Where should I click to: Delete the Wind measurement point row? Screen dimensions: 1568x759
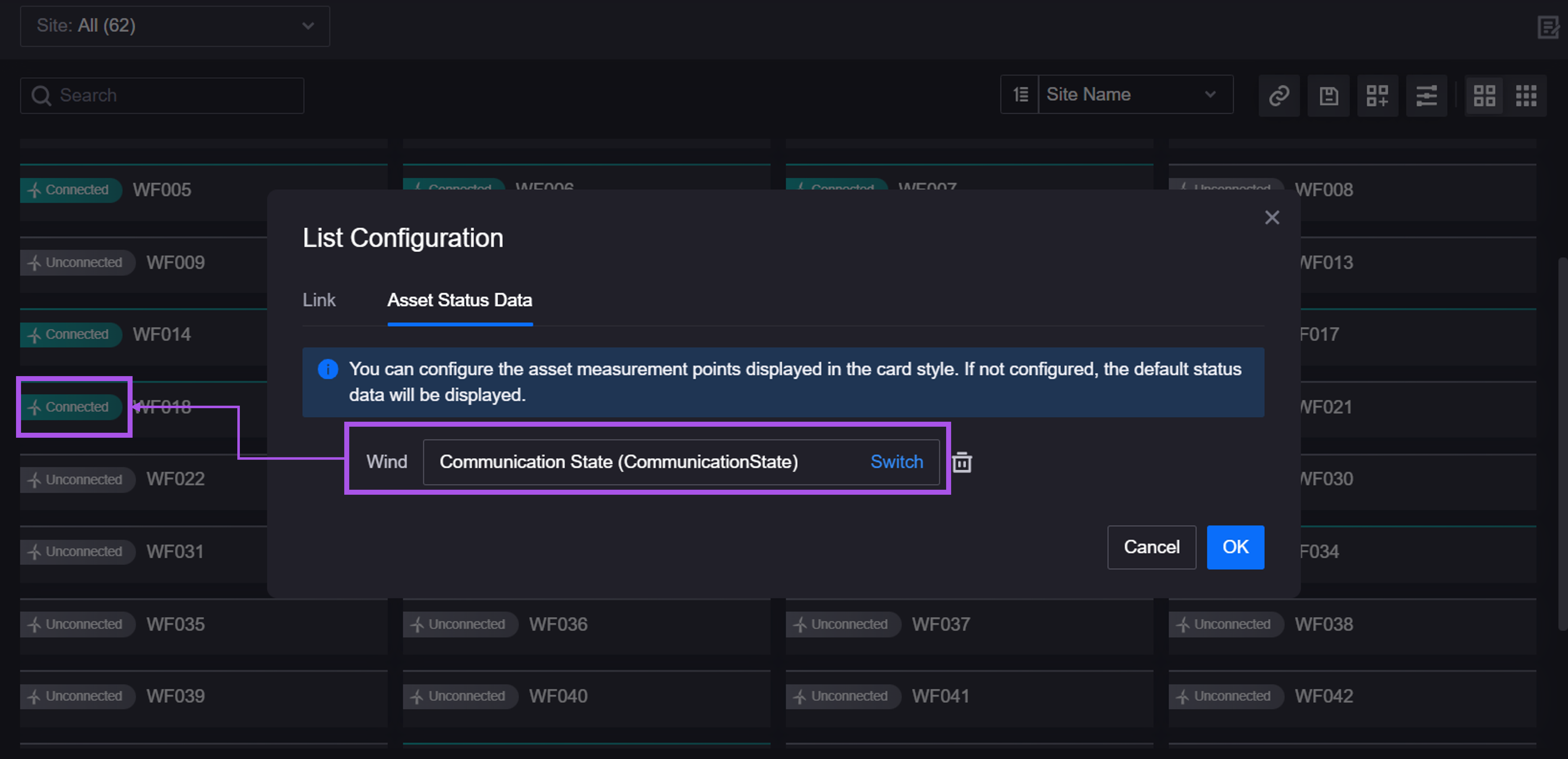click(962, 462)
